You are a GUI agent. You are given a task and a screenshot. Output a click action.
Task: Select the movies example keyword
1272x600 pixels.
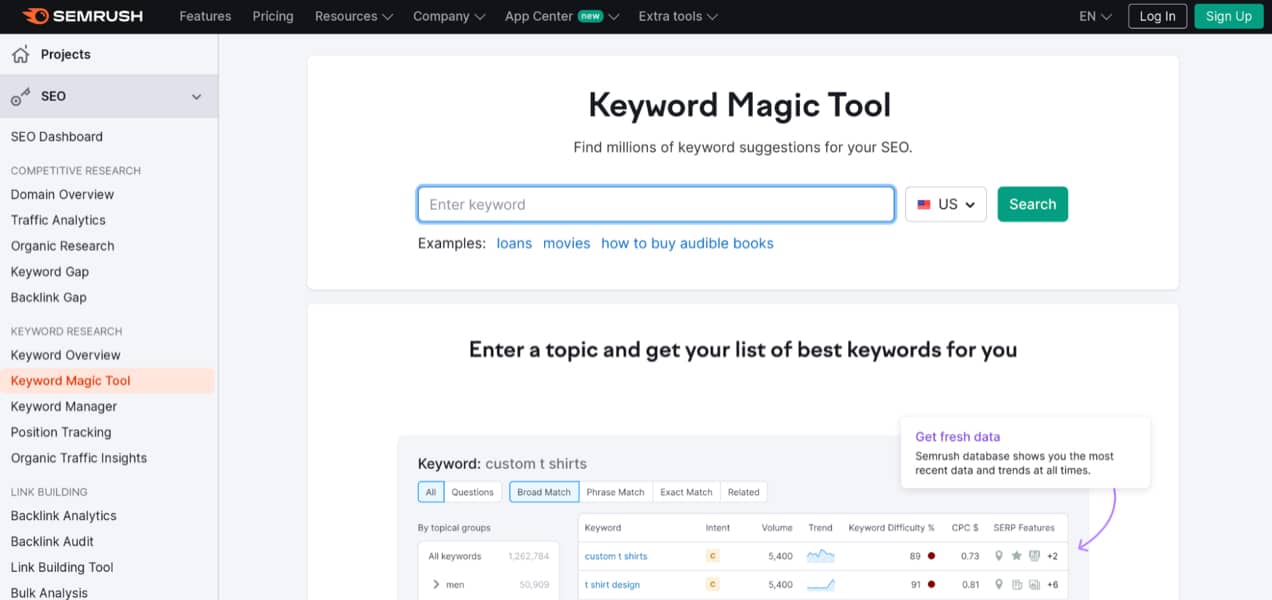(566, 243)
